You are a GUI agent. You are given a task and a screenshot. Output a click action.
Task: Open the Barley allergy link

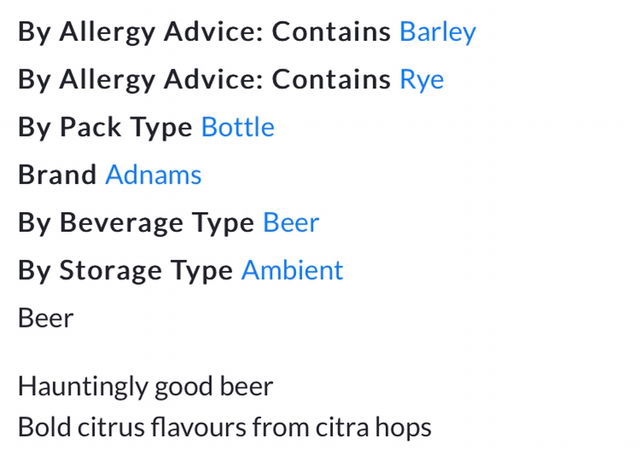437,31
